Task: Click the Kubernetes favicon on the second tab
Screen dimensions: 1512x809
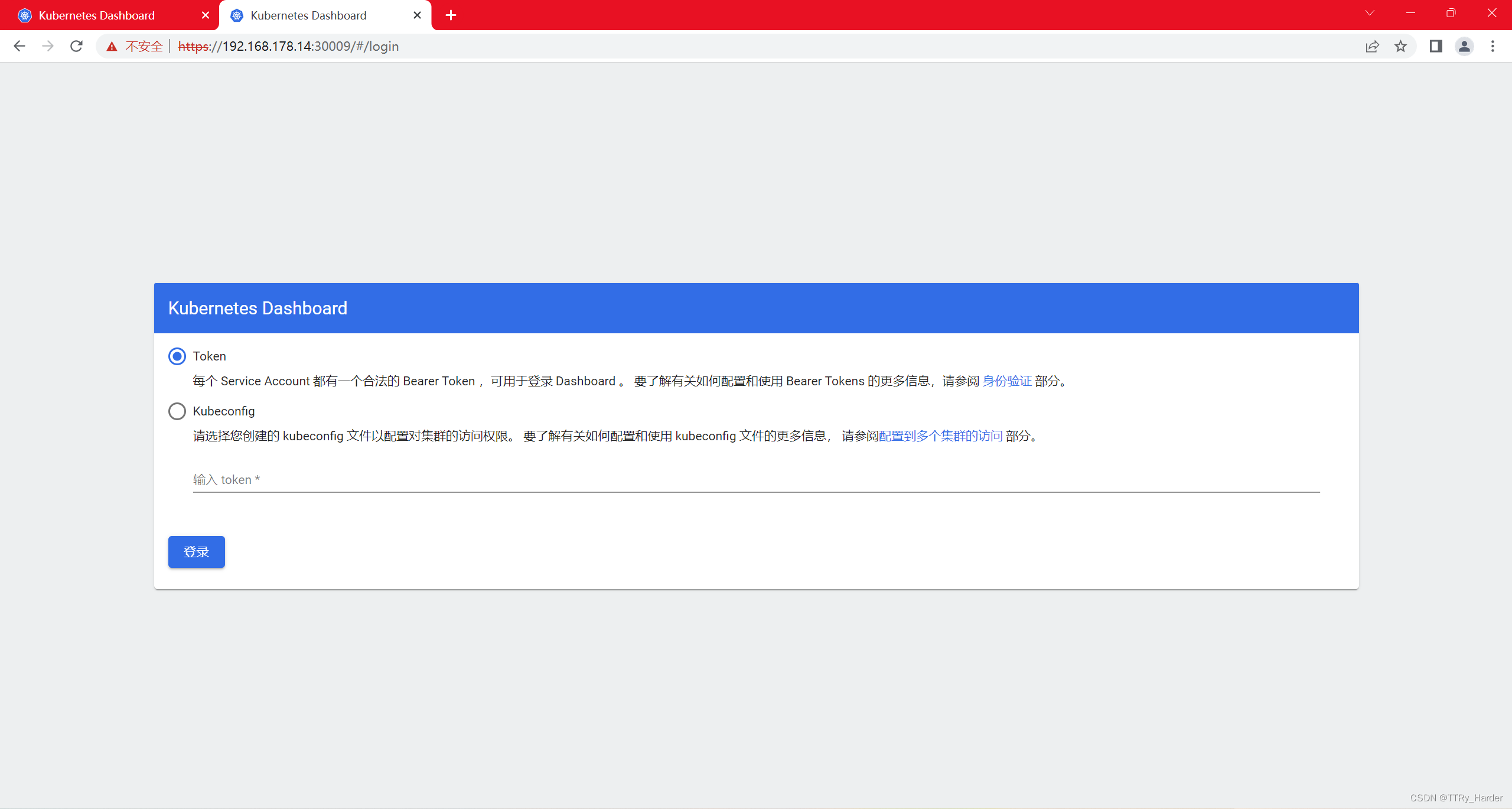Action: [236, 15]
